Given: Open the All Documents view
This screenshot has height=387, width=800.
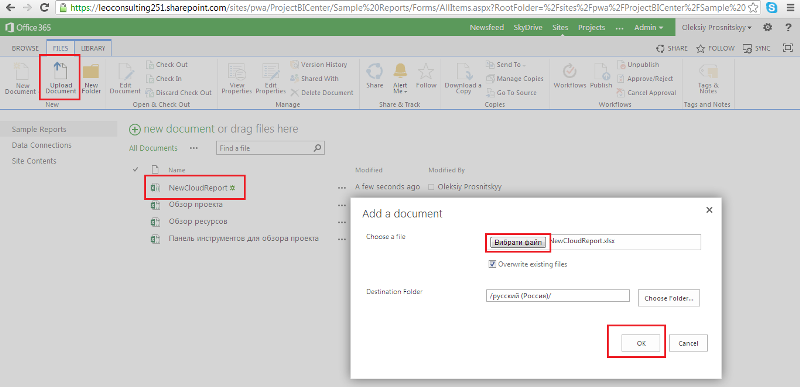Looking at the screenshot, I should click(x=153, y=148).
